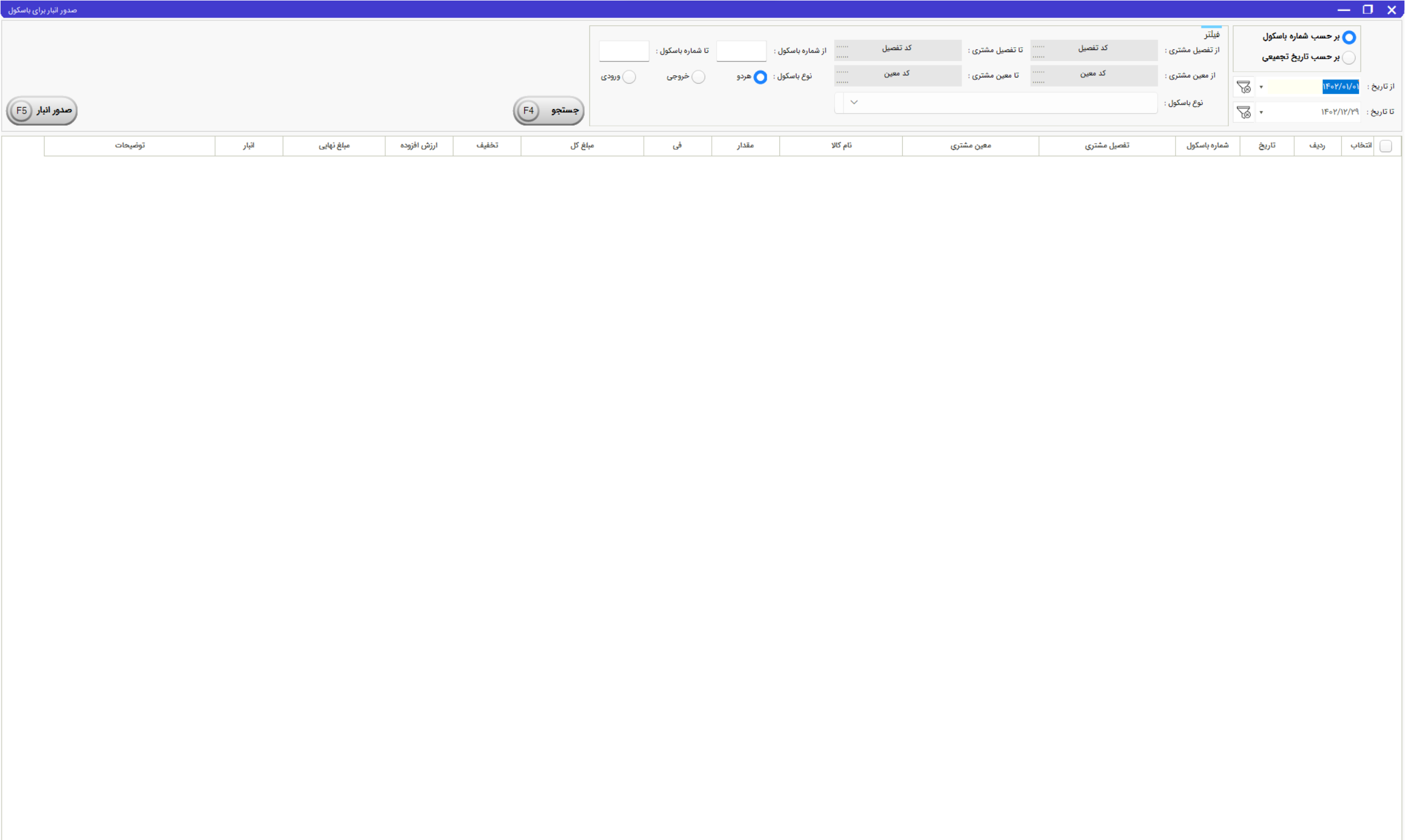1405x840 pixels.
Task: Click the dotted lookup in 'از معین مشتری'
Action: point(1038,76)
